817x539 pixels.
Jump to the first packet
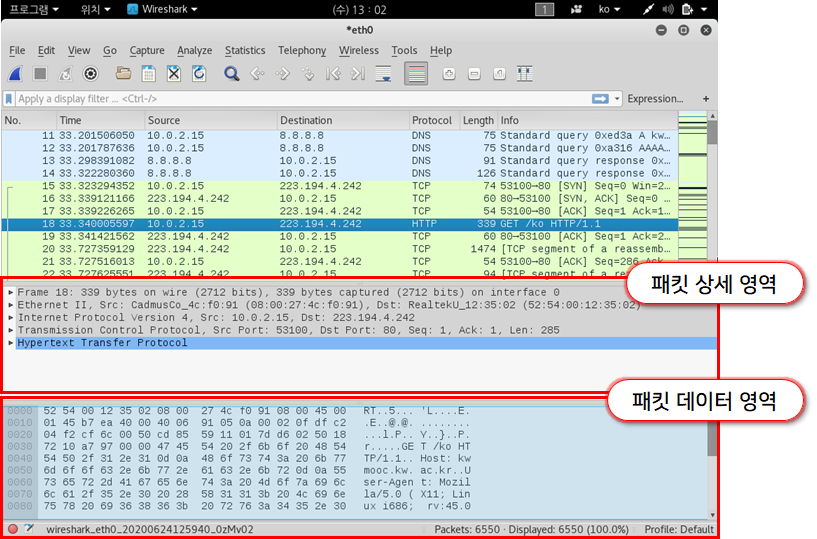(332, 74)
